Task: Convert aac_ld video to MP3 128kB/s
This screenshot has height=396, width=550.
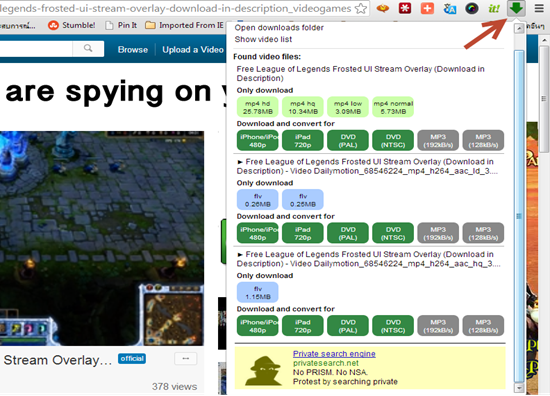Action: tap(483, 233)
